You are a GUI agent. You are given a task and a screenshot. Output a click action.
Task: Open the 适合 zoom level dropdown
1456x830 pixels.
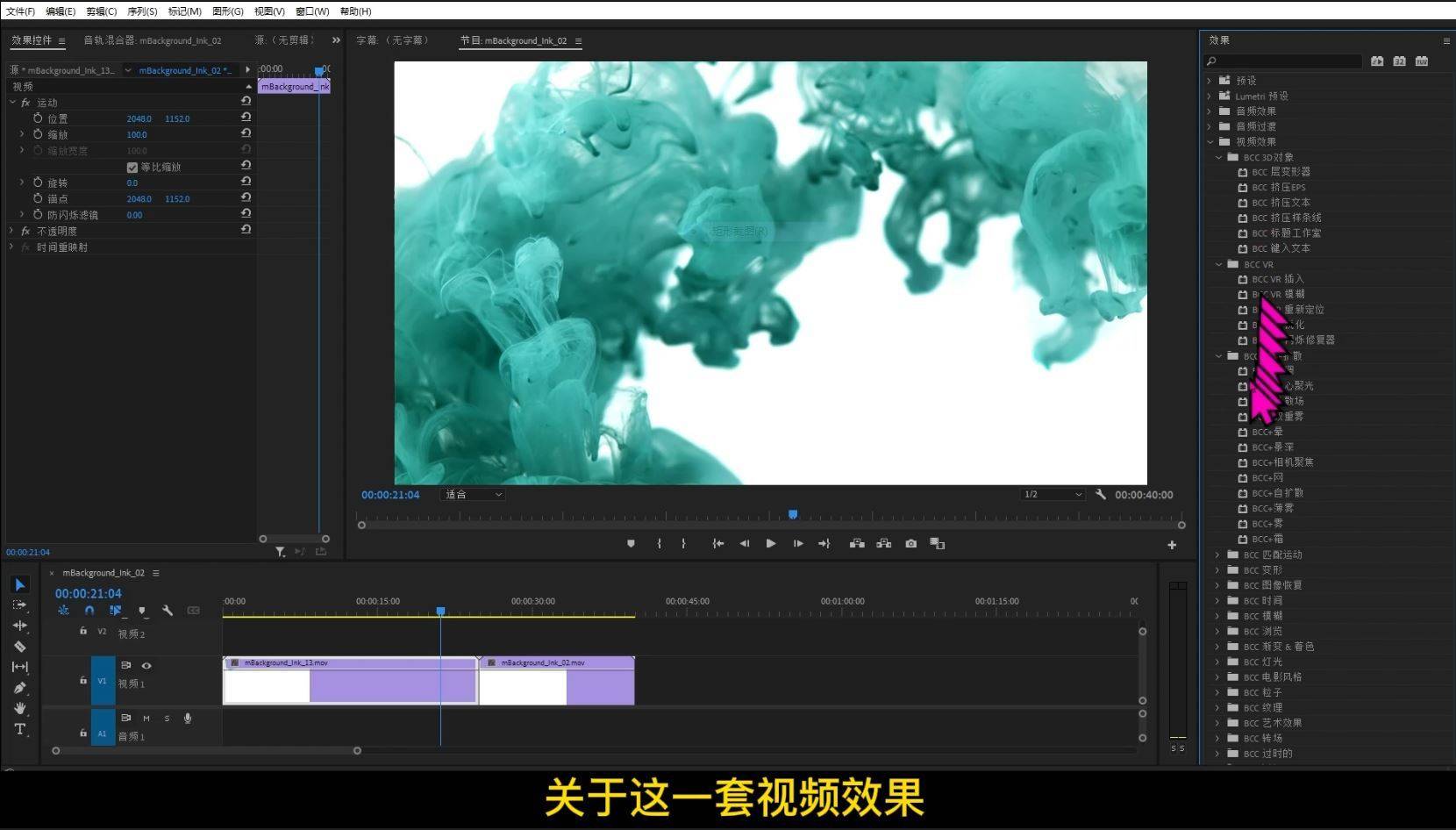tap(474, 495)
